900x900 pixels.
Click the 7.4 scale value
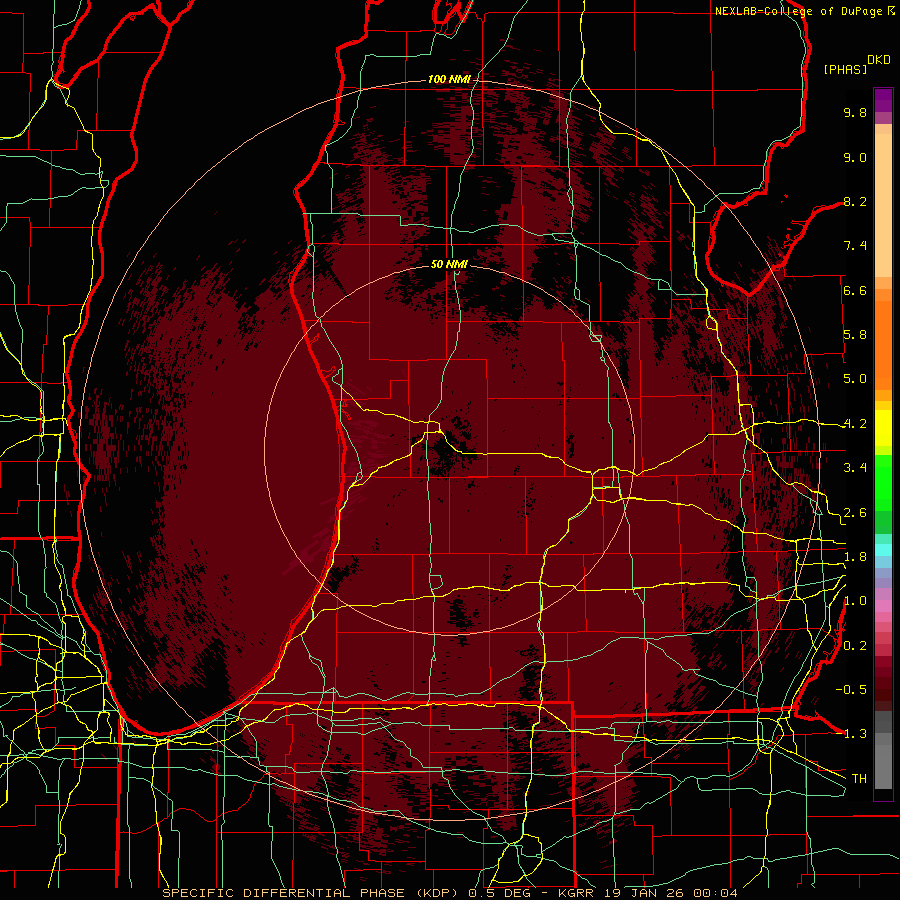pos(855,246)
